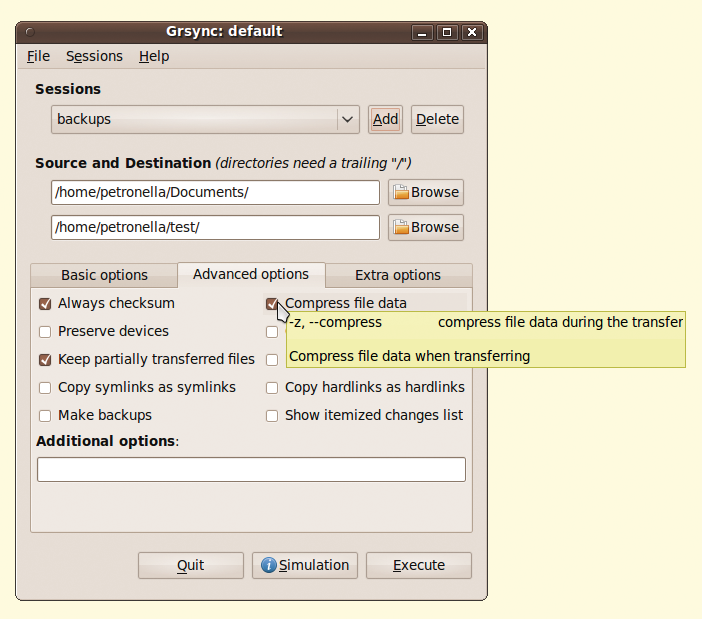Click the info icon on Simulation button
The image size is (702, 619).
[269, 565]
